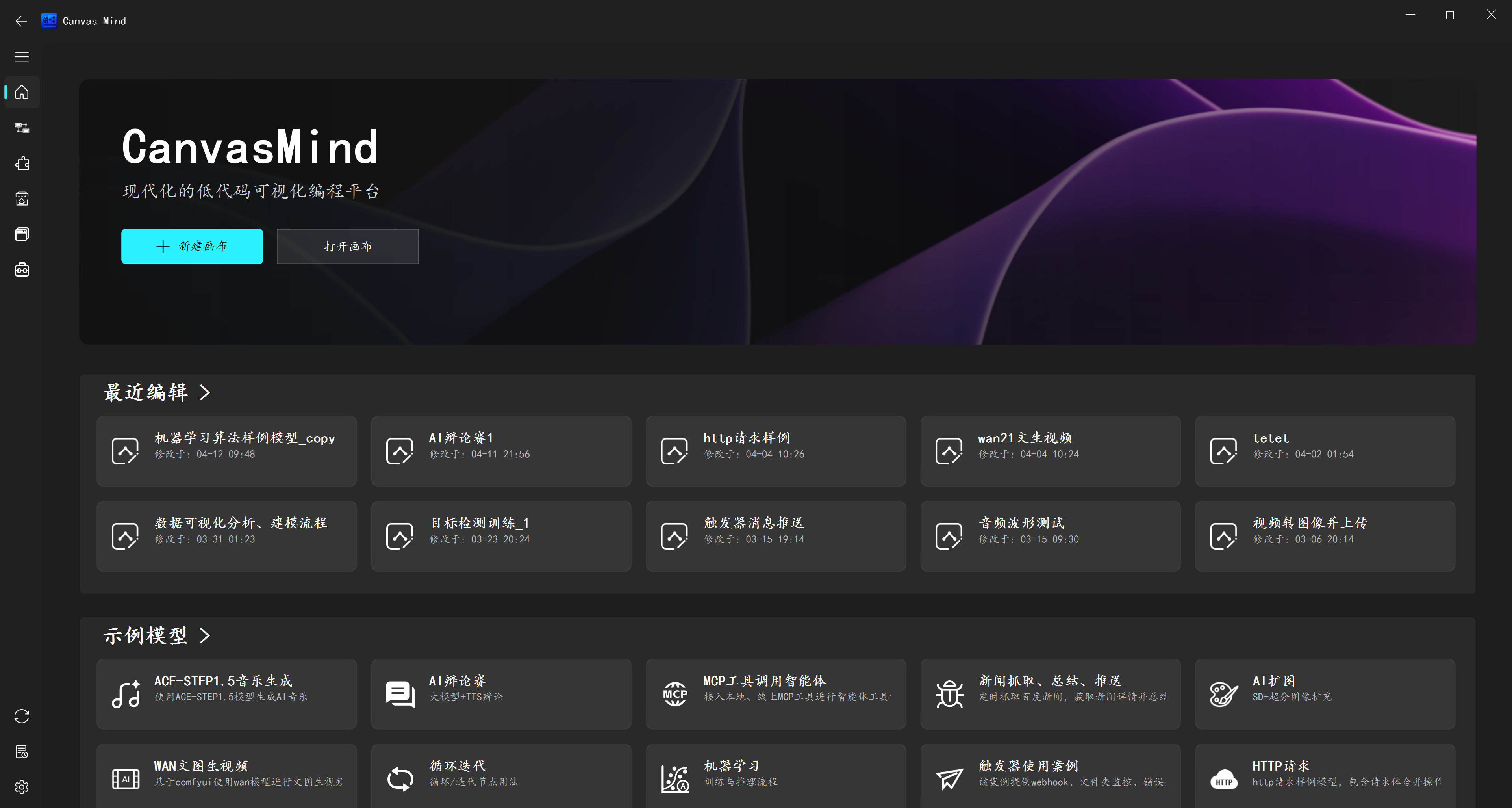This screenshot has width=1512, height=808.
Task: Open the settings gear in sidebar
Action: point(22,787)
